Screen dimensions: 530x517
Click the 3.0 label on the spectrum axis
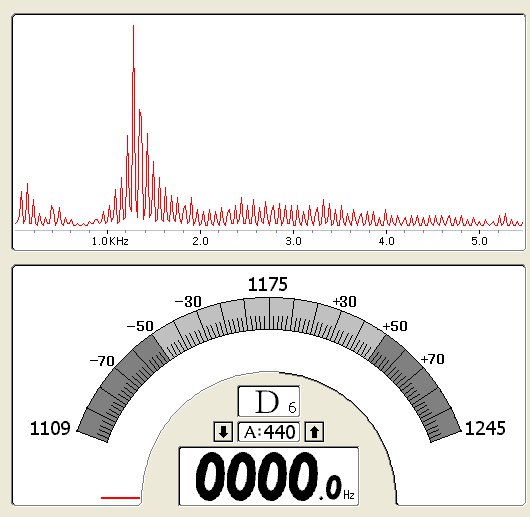click(293, 241)
